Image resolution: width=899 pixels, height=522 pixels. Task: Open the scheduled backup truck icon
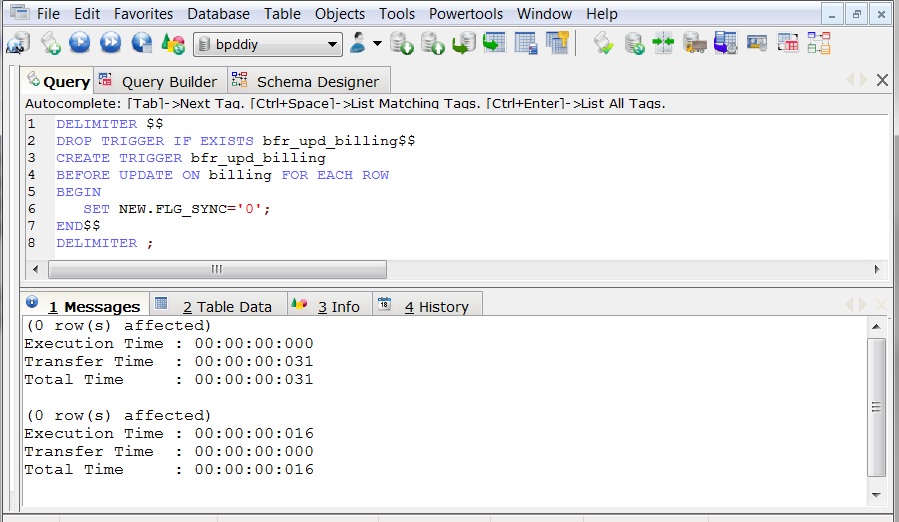[x=694, y=44]
